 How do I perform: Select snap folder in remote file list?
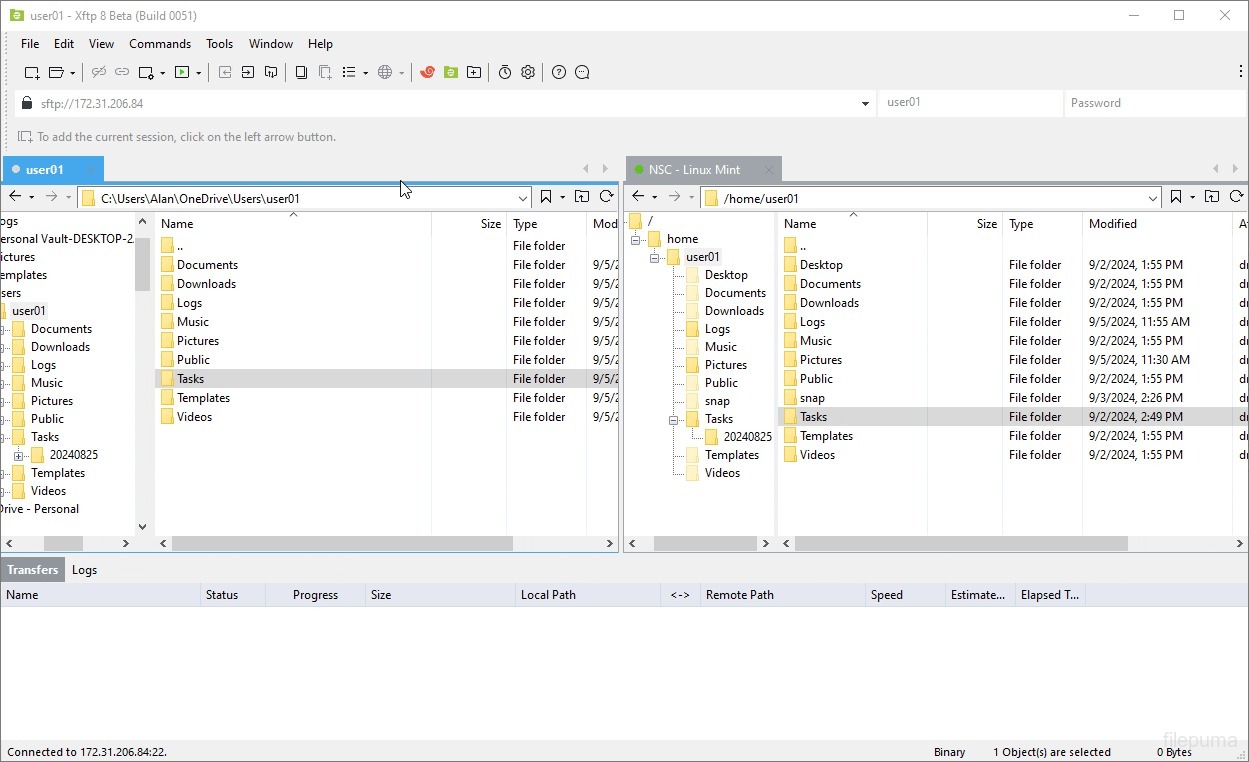(x=812, y=398)
